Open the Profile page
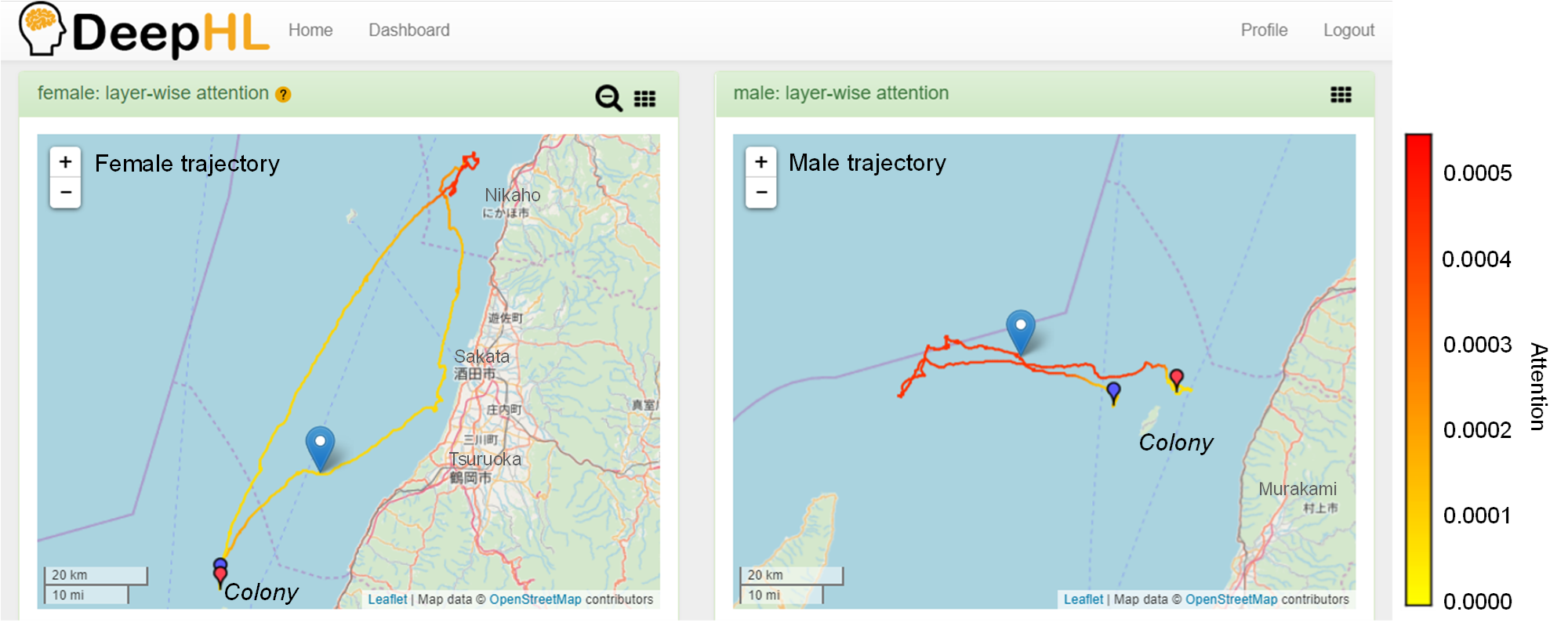 click(x=1264, y=30)
